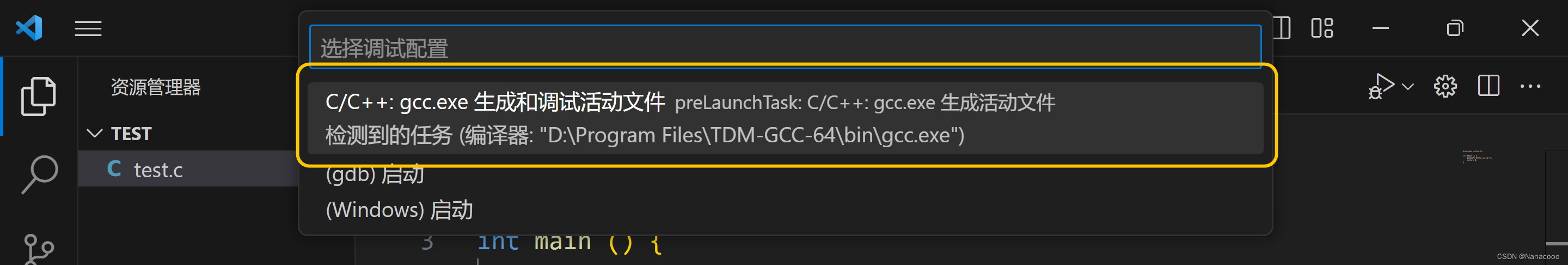Collapse the TEST folder section
1568x265 pixels.
(94, 134)
